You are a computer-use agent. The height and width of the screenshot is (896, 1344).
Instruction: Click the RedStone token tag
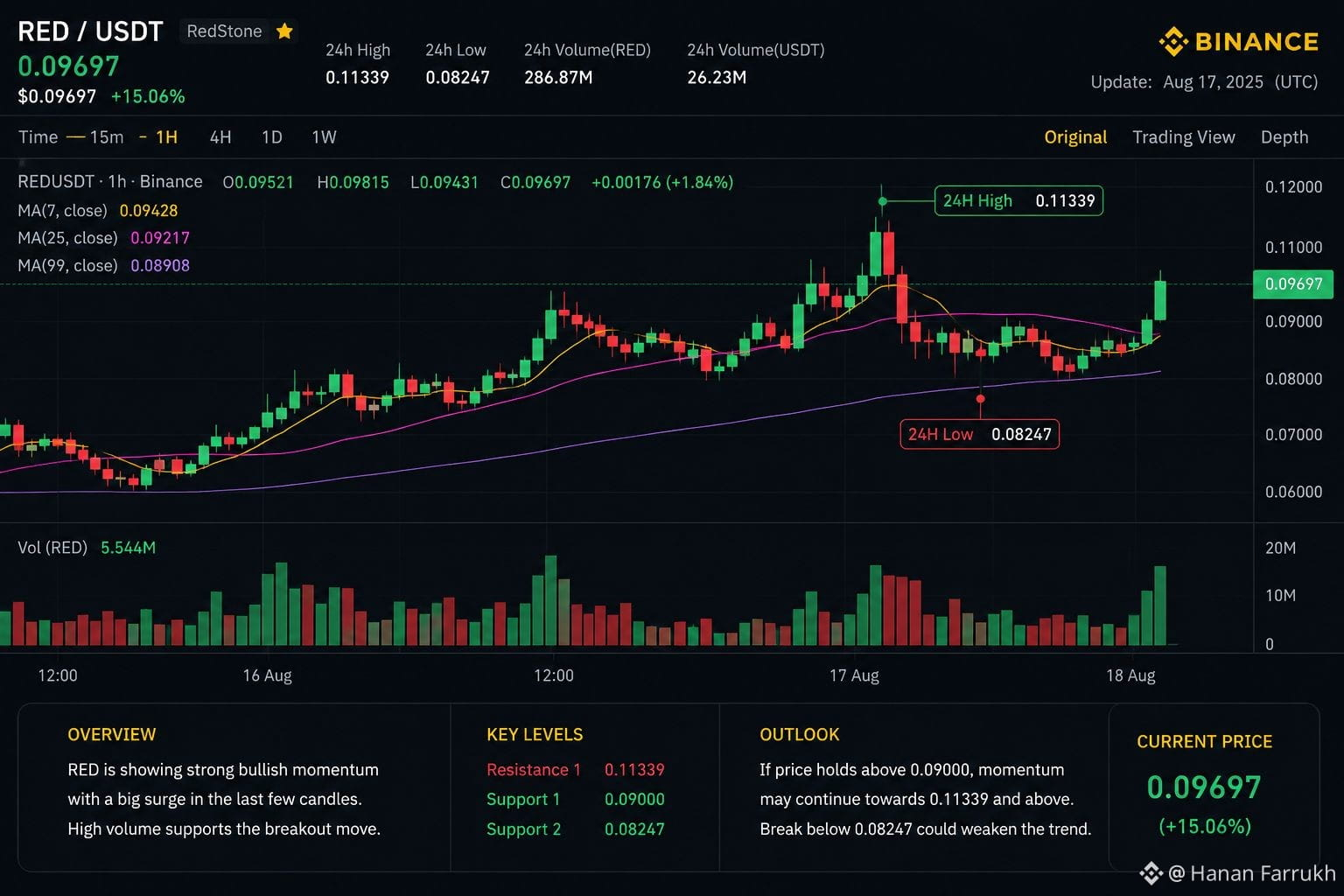[x=224, y=31]
